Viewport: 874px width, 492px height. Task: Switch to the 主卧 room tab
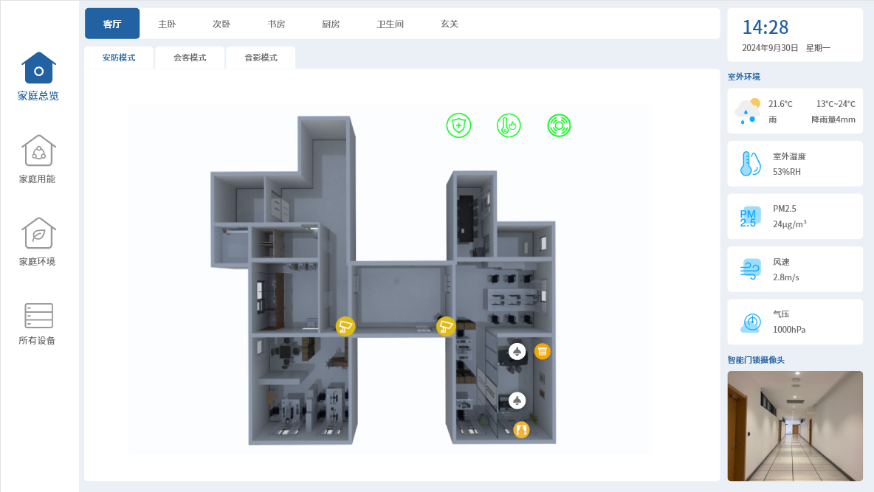[x=167, y=24]
